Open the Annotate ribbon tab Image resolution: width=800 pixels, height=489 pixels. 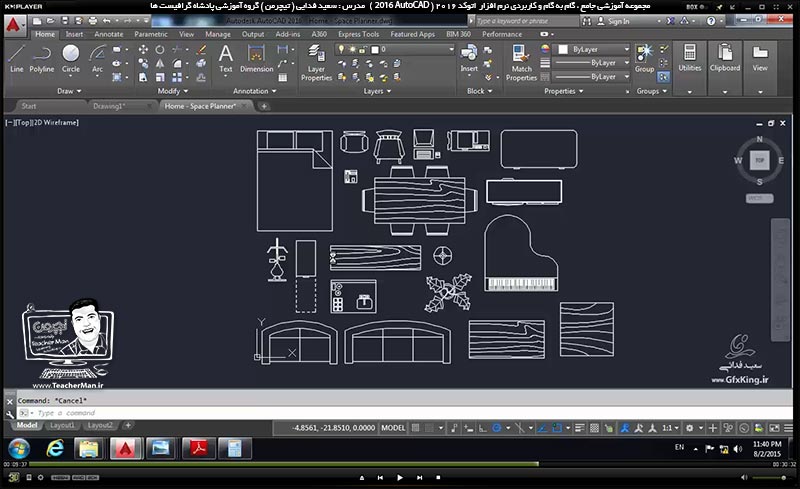point(109,34)
